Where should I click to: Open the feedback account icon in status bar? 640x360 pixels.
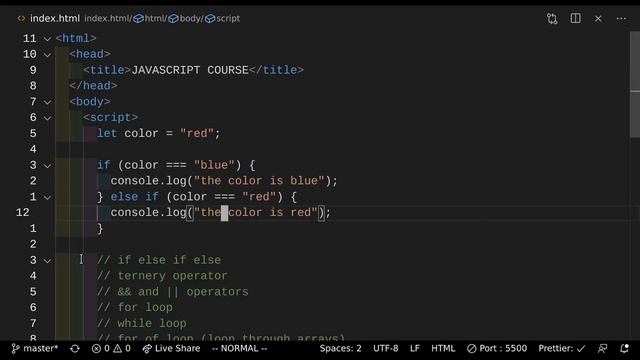point(602,349)
